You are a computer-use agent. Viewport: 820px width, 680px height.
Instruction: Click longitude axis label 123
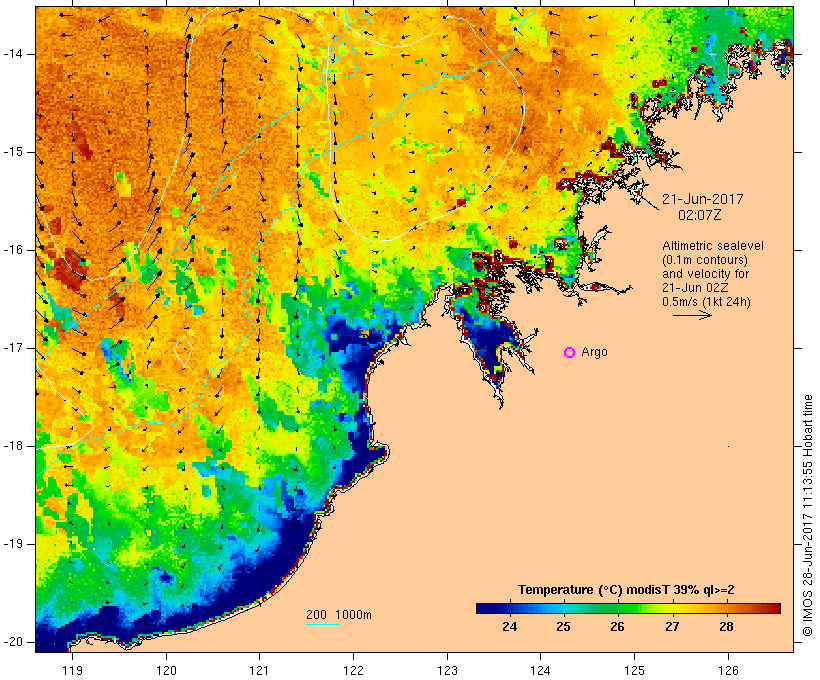pyautogui.click(x=447, y=671)
